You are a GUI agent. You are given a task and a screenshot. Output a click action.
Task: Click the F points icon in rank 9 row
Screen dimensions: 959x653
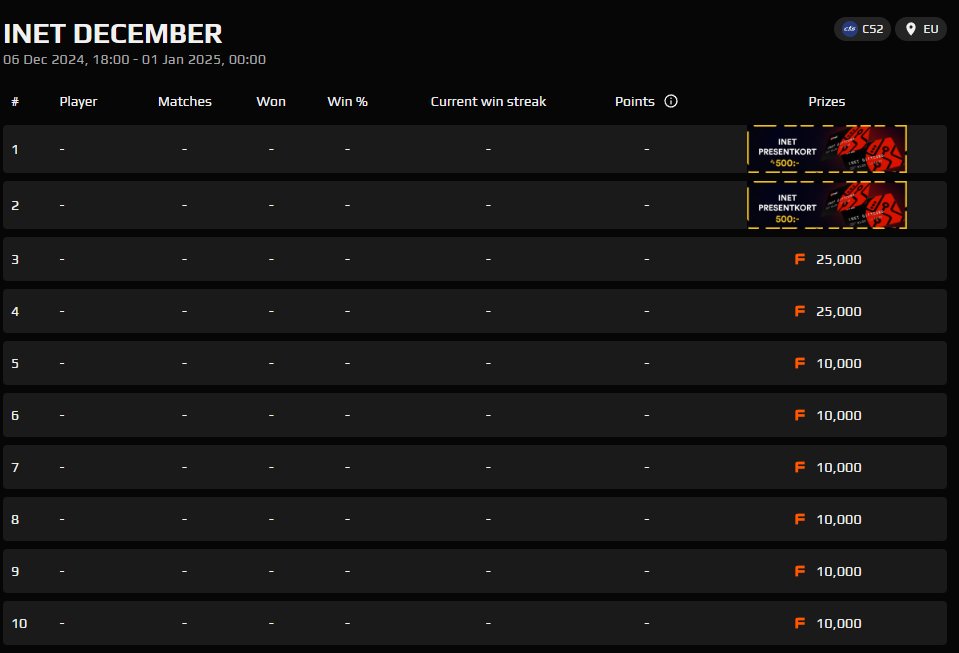pyautogui.click(x=799, y=571)
